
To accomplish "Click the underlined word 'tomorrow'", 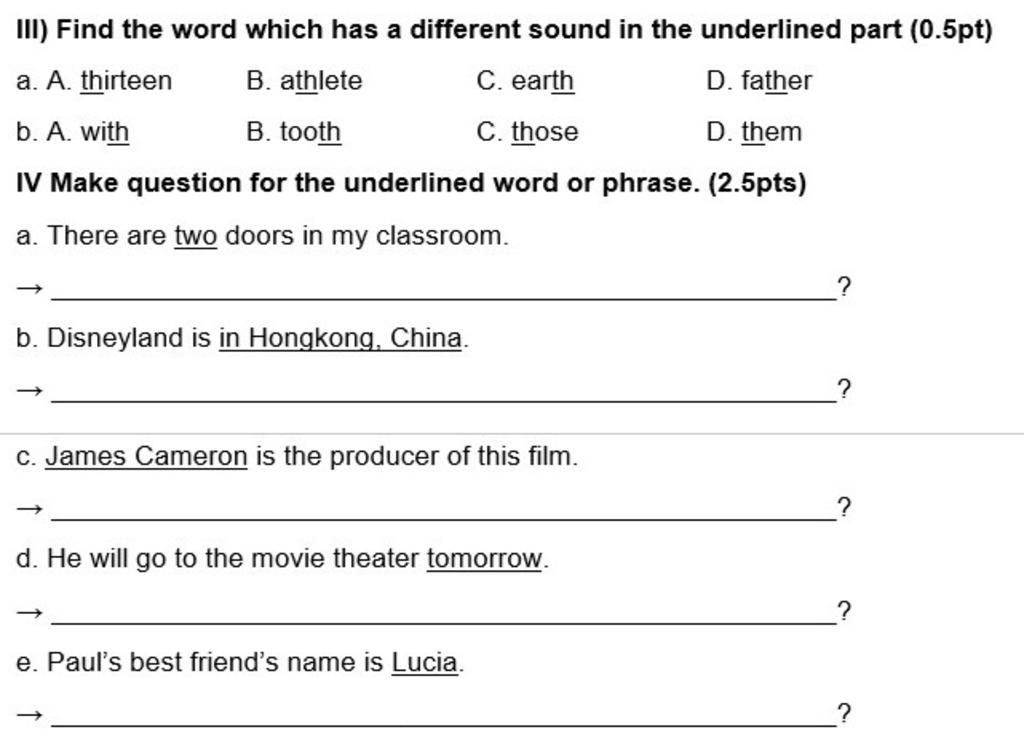I will [485, 558].
